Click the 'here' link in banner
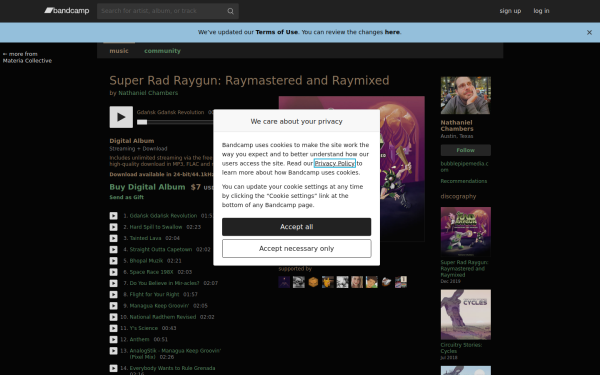This screenshot has width=600, height=375. (x=392, y=32)
